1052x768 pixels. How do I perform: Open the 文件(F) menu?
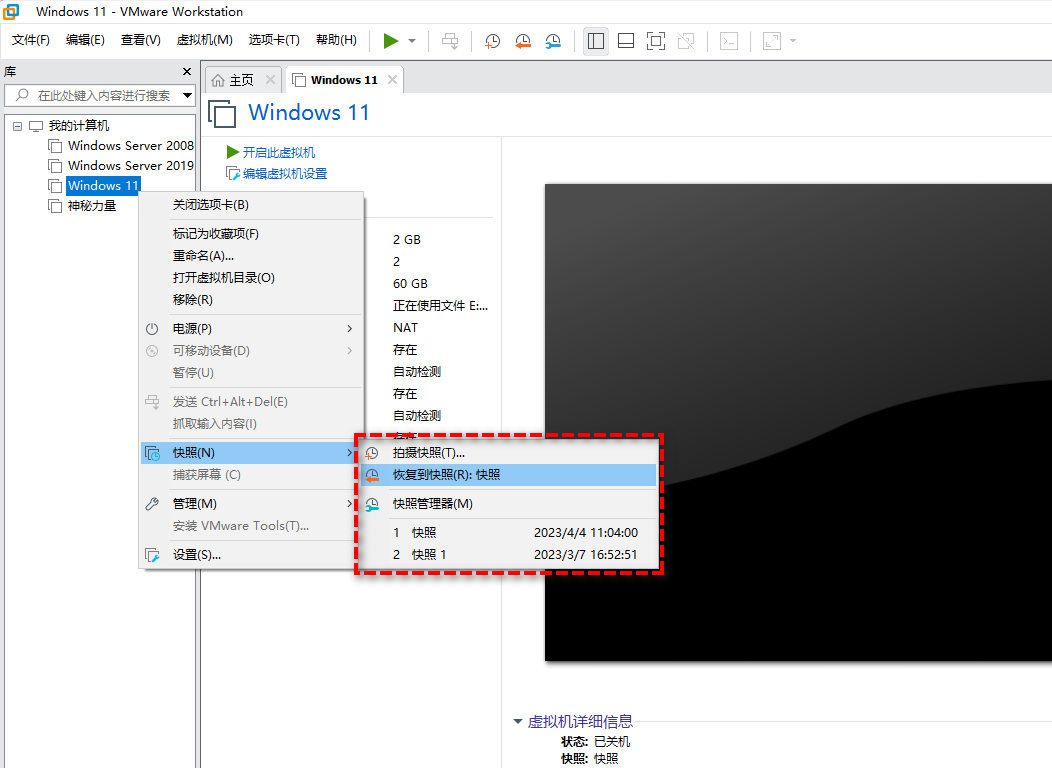point(31,40)
